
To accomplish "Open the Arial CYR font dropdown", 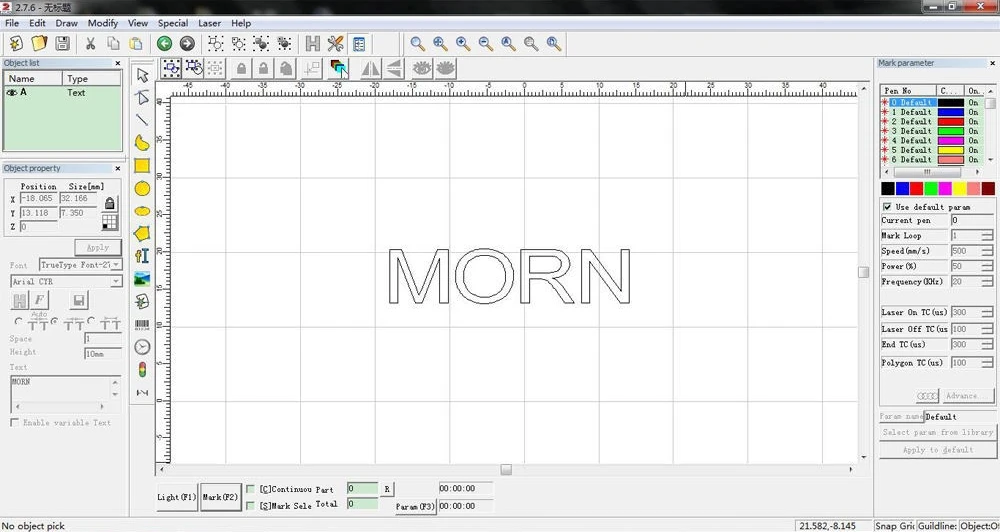I will click(x=116, y=282).
